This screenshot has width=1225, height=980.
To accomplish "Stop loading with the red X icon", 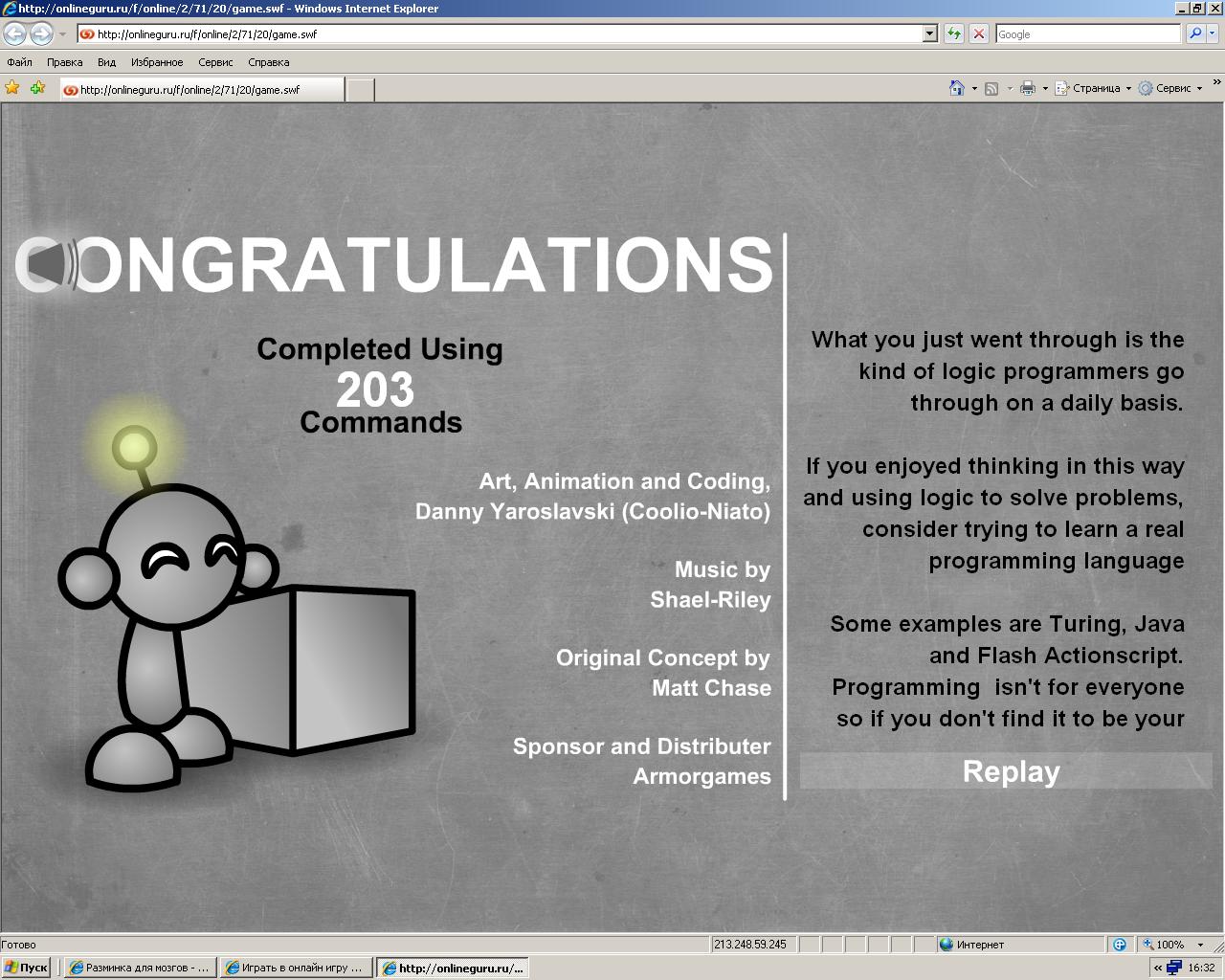I will click(x=978, y=33).
